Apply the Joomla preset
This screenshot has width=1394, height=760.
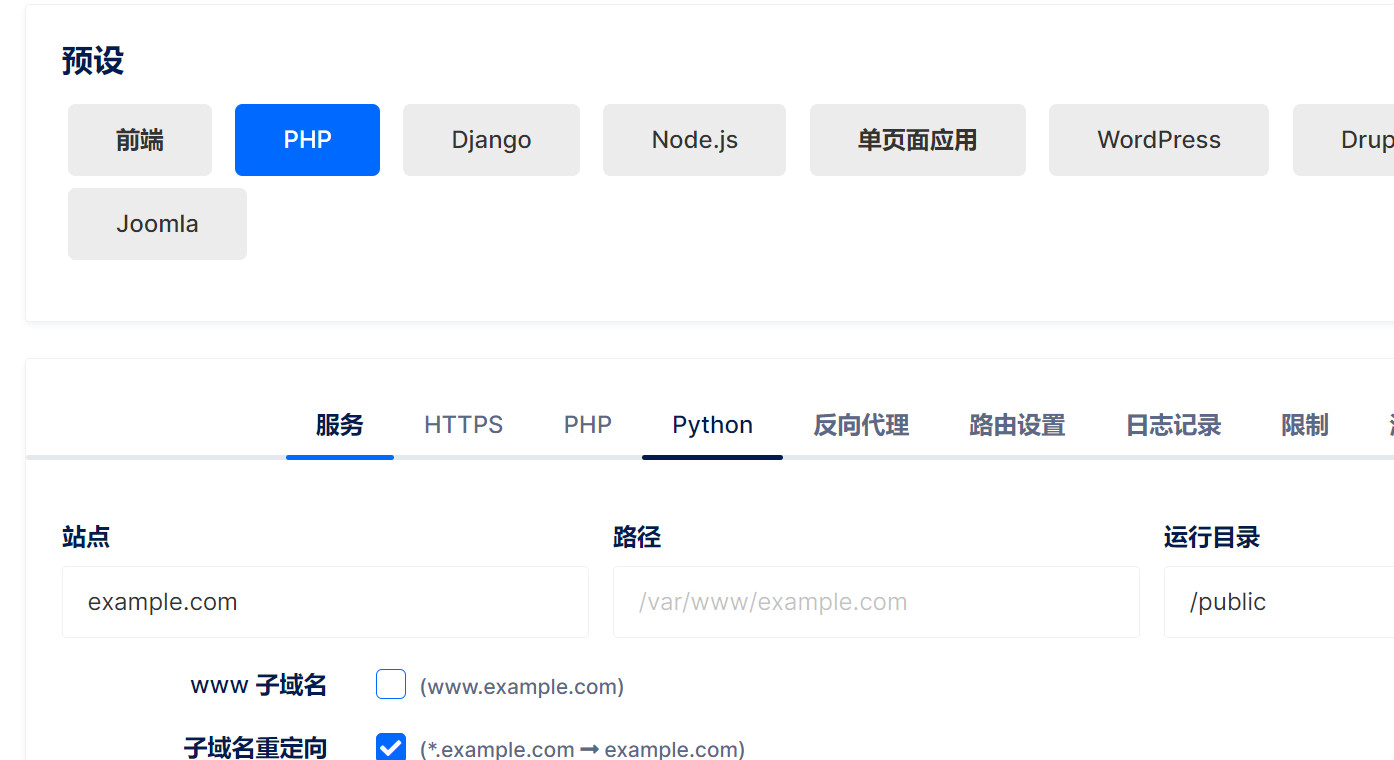(x=157, y=224)
